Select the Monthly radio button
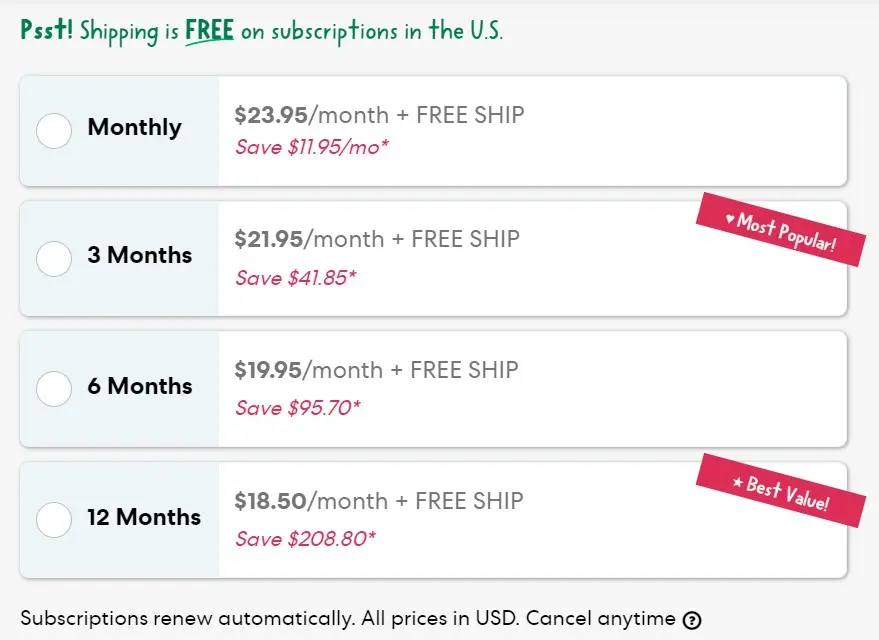Viewport: 879px width, 640px height. (x=54, y=131)
